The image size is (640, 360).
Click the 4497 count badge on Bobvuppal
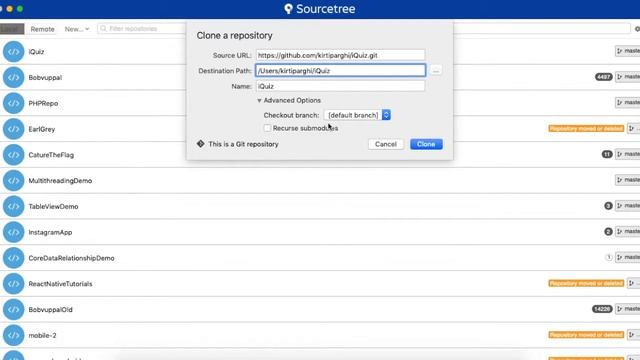pyautogui.click(x=603, y=77)
